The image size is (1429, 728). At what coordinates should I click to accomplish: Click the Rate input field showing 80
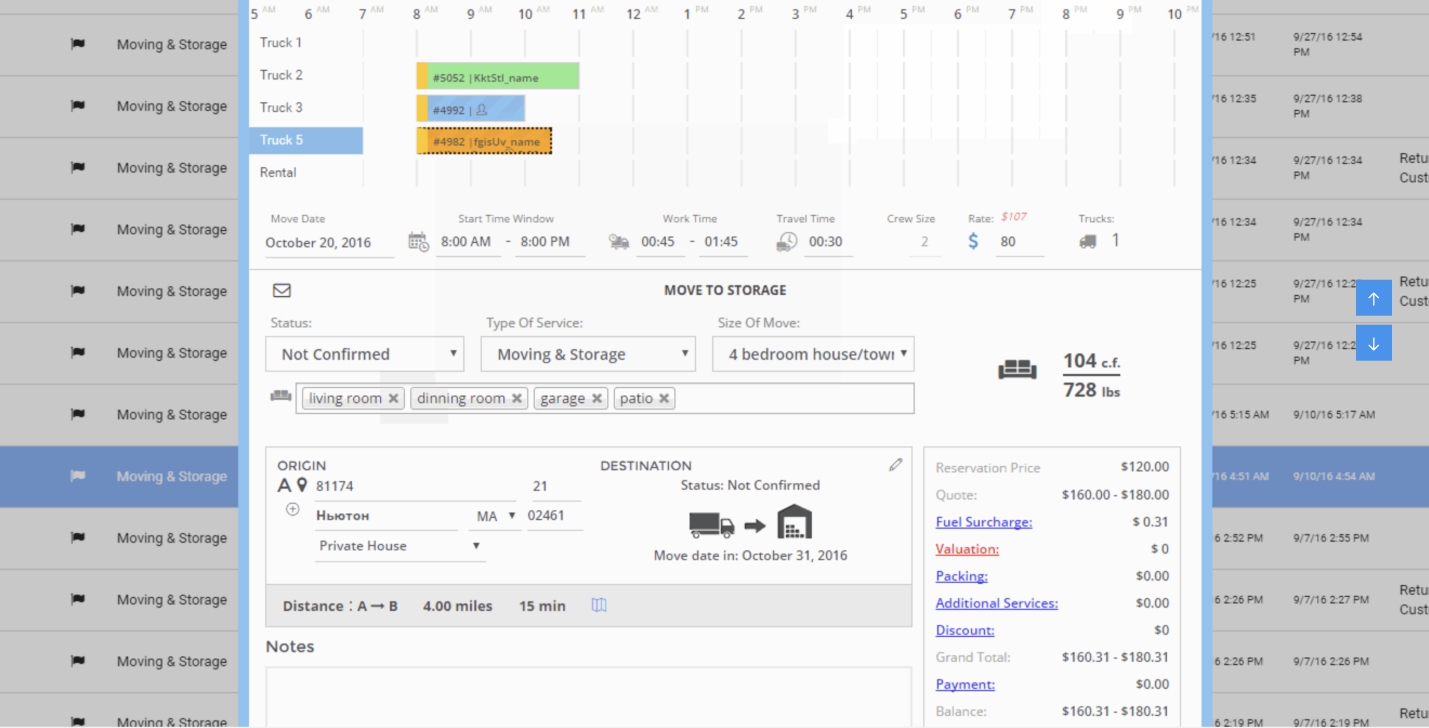[1018, 241]
